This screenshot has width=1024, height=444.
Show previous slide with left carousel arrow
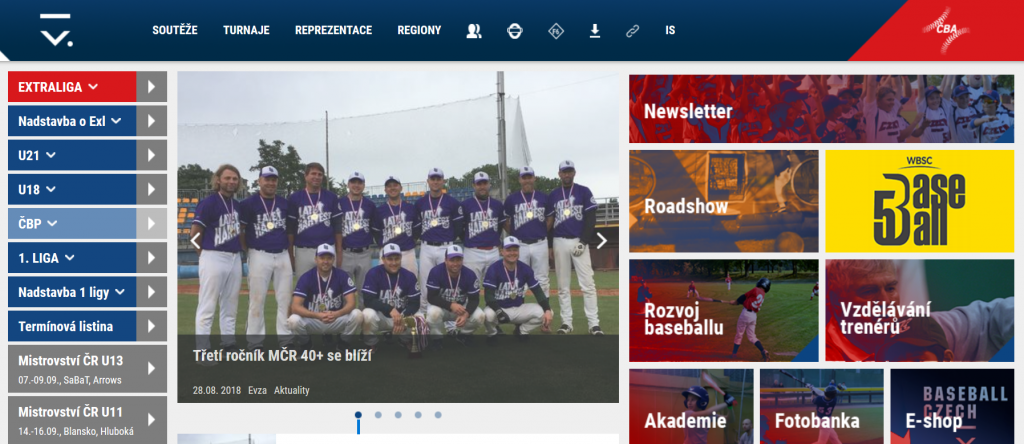pyautogui.click(x=196, y=240)
